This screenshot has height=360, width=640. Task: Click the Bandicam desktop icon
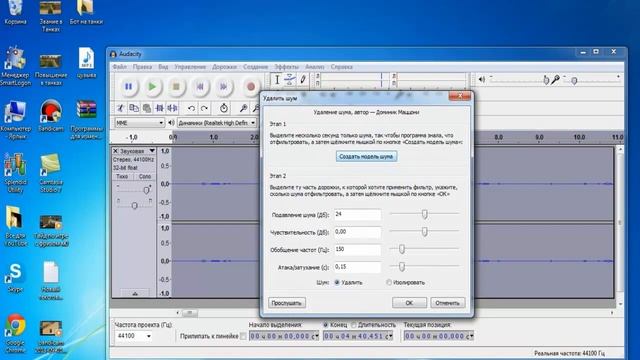(x=51, y=116)
